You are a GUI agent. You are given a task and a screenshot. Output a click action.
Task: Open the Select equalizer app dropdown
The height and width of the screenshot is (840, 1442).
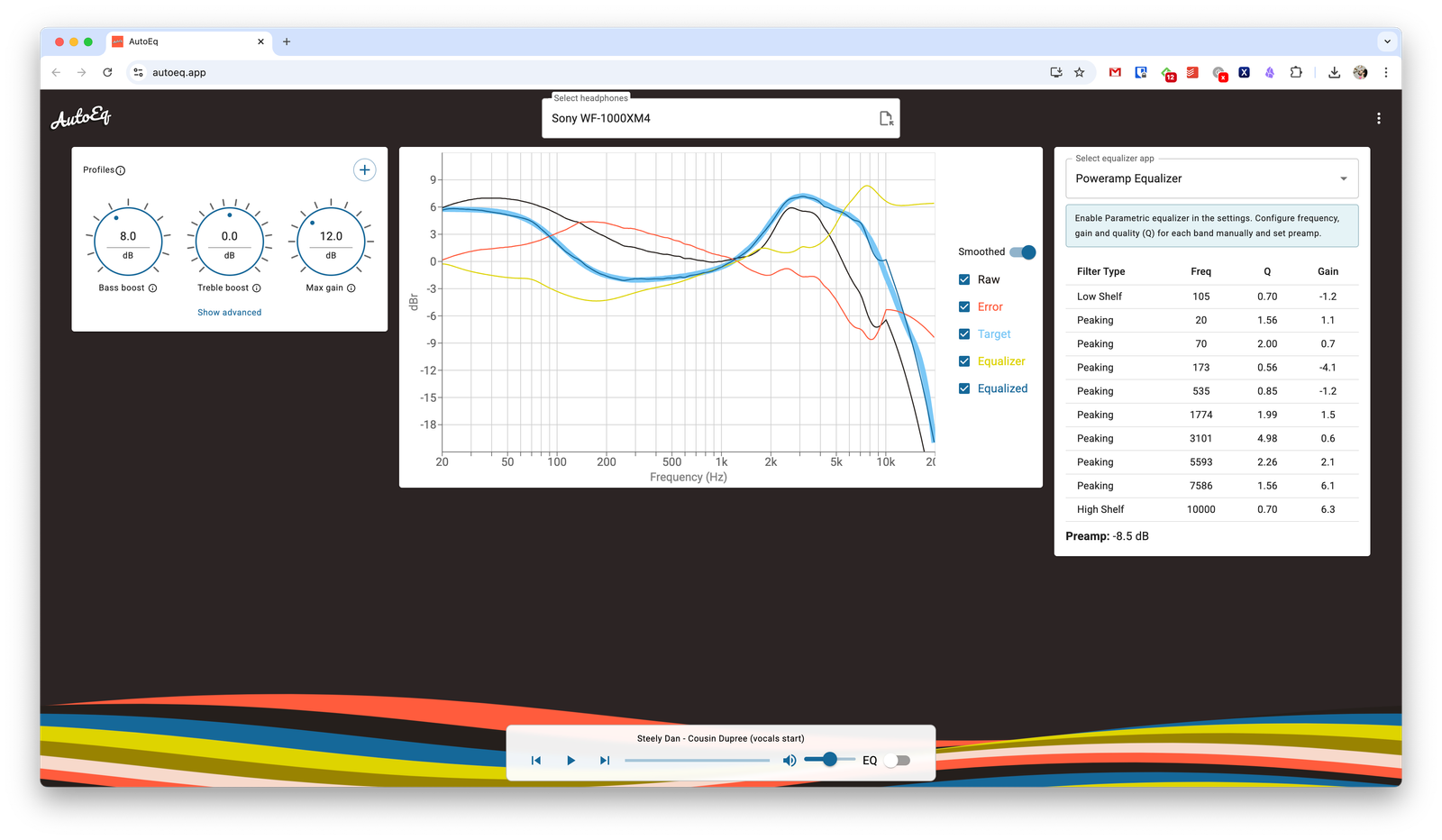[x=1212, y=178]
